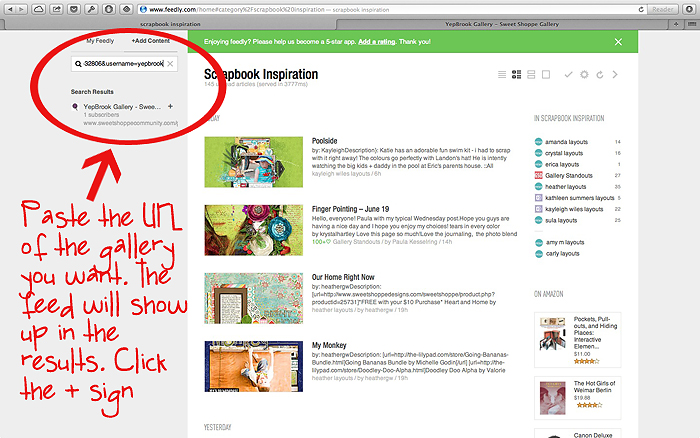This screenshot has height=438, width=700.
Task: Add YepBrook Gallery feed with plus sign
Action: pyautogui.click(x=170, y=106)
